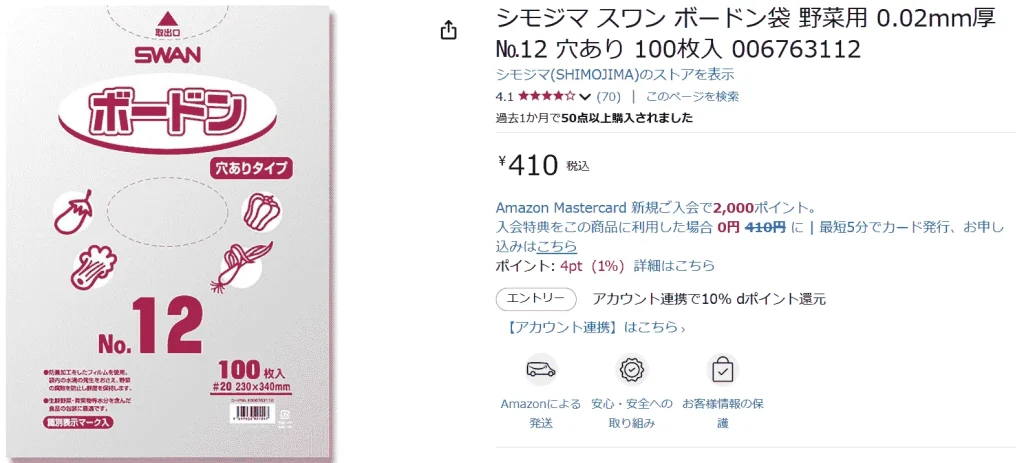Click the share icon beside product image
1024x463 pixels.
point(449,30)
